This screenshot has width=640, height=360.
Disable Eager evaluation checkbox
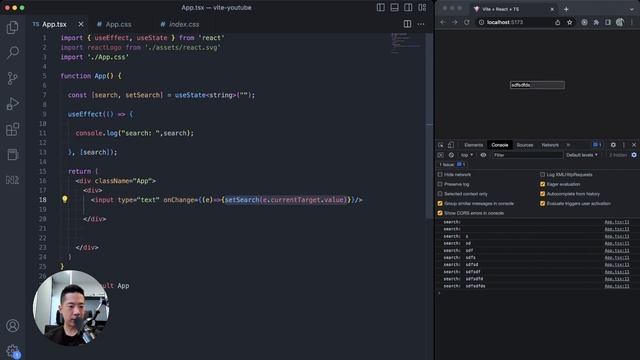pos(542,184)
